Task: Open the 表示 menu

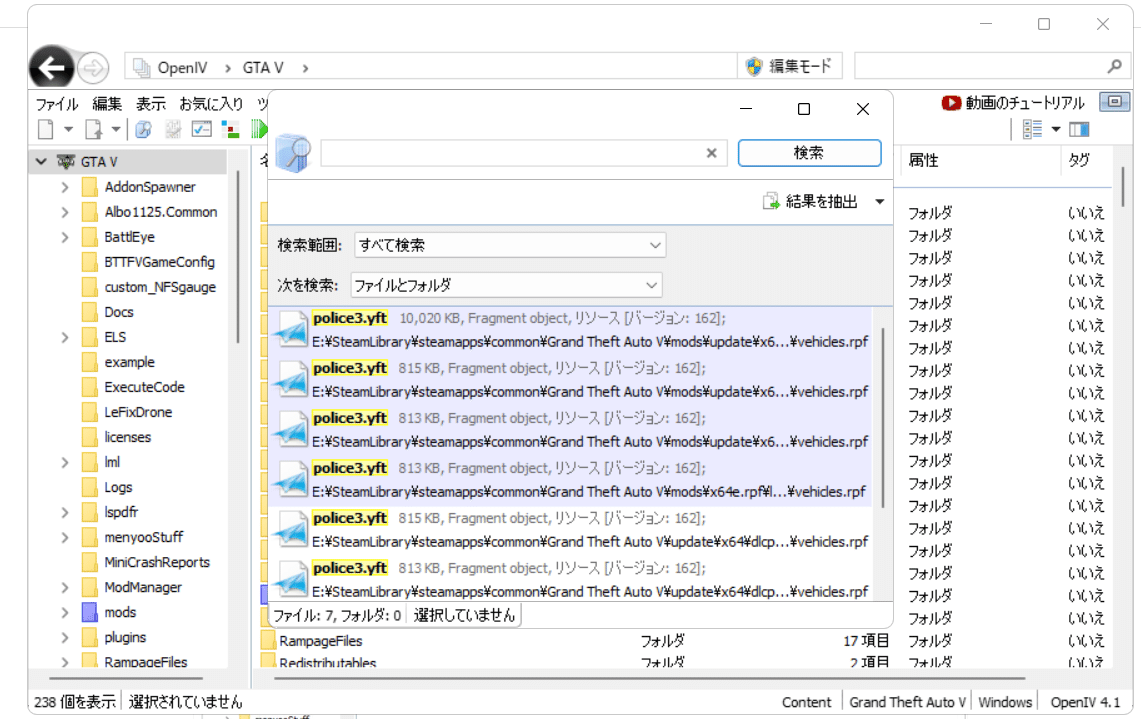Action: 151,104
